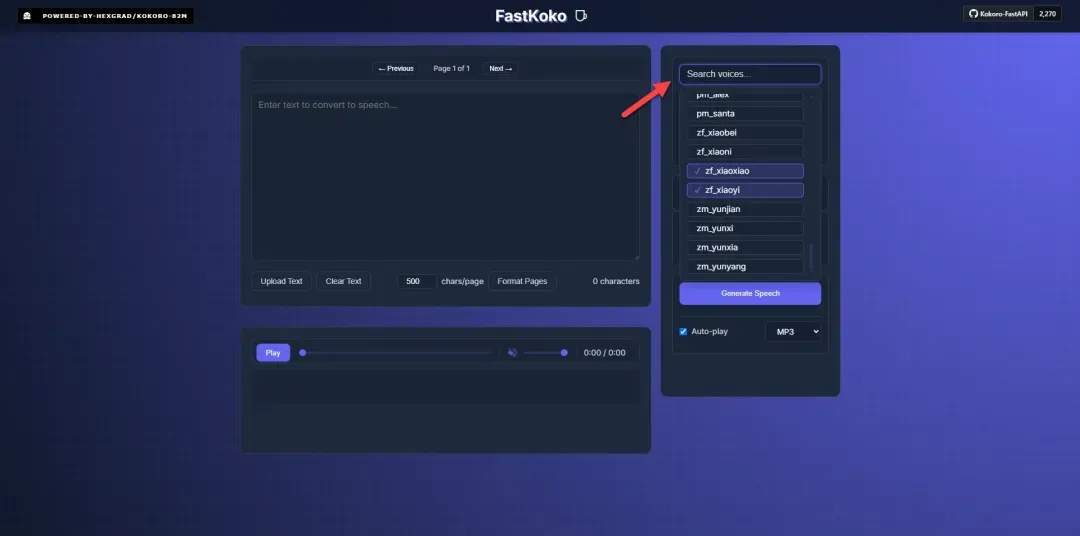Click the text-to-speech input area
This screenshot has width=1080, height=536.
(445, 176)
